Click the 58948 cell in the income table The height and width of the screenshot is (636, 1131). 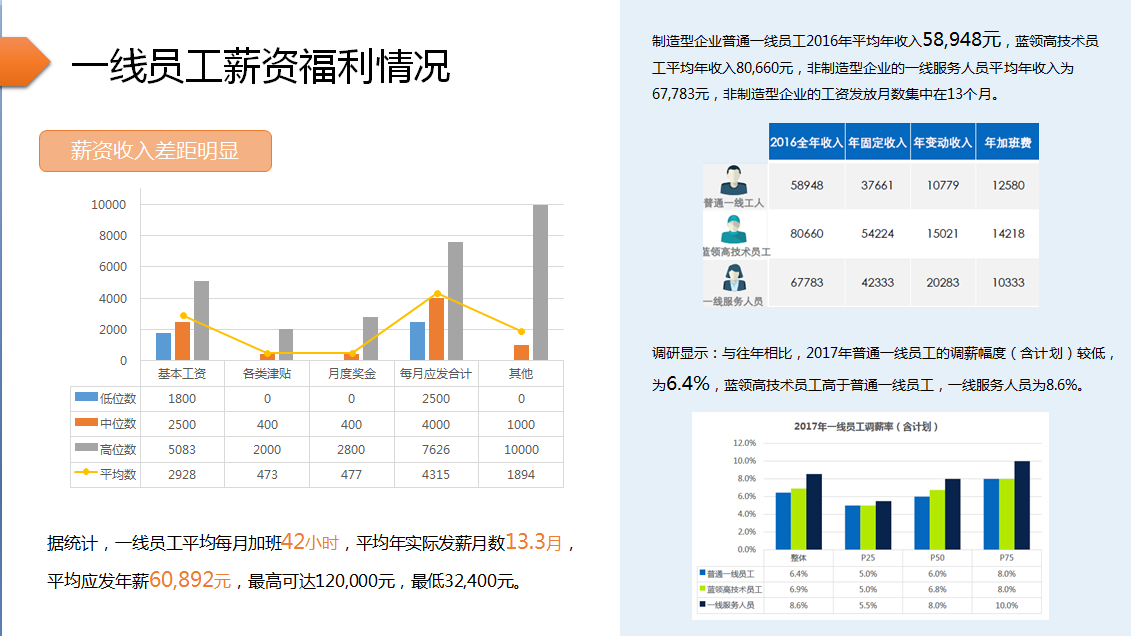[806, 186]
